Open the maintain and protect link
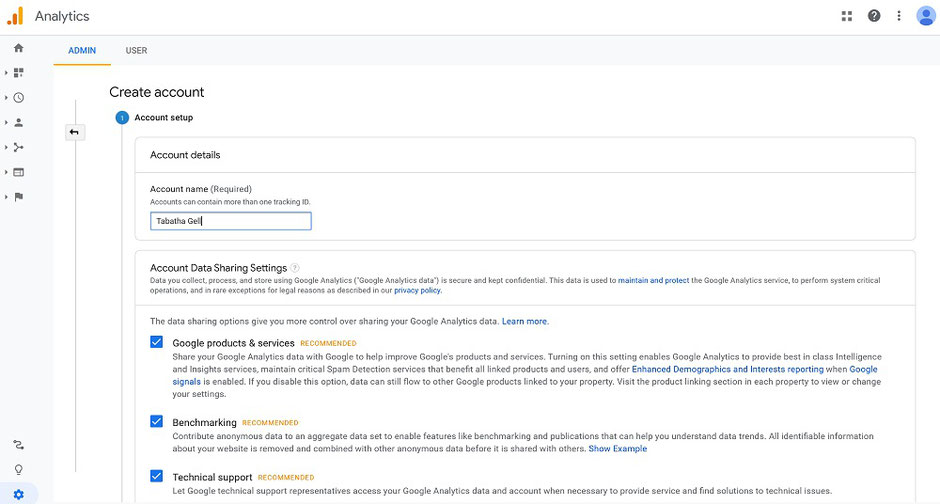 click(653, 280)
